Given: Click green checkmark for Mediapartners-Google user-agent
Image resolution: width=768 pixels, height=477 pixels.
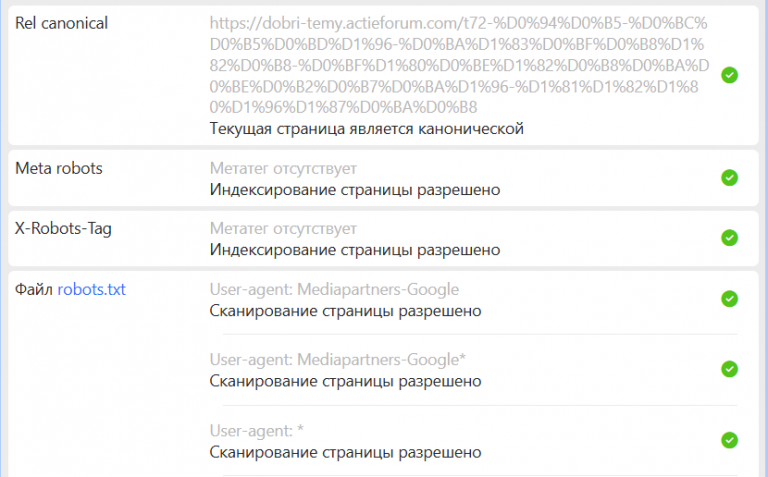Looking at the screenshot, I should (729, 299).
